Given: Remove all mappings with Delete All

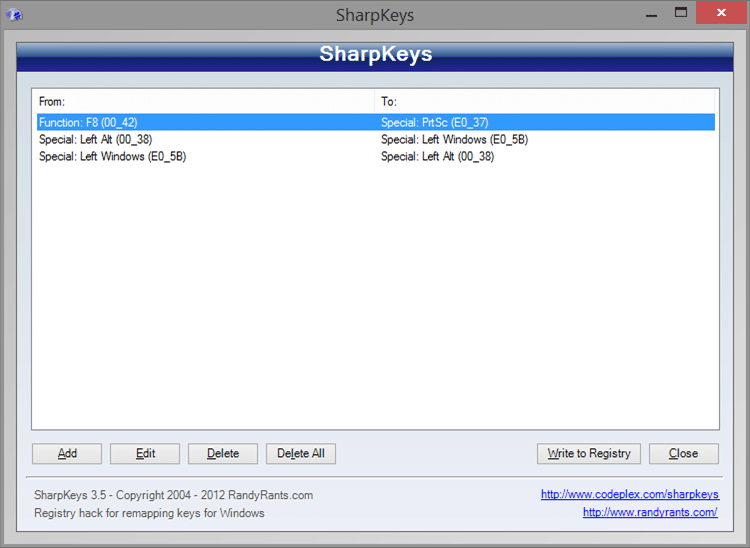Looking at the screenshot, I should coord(301,453).
